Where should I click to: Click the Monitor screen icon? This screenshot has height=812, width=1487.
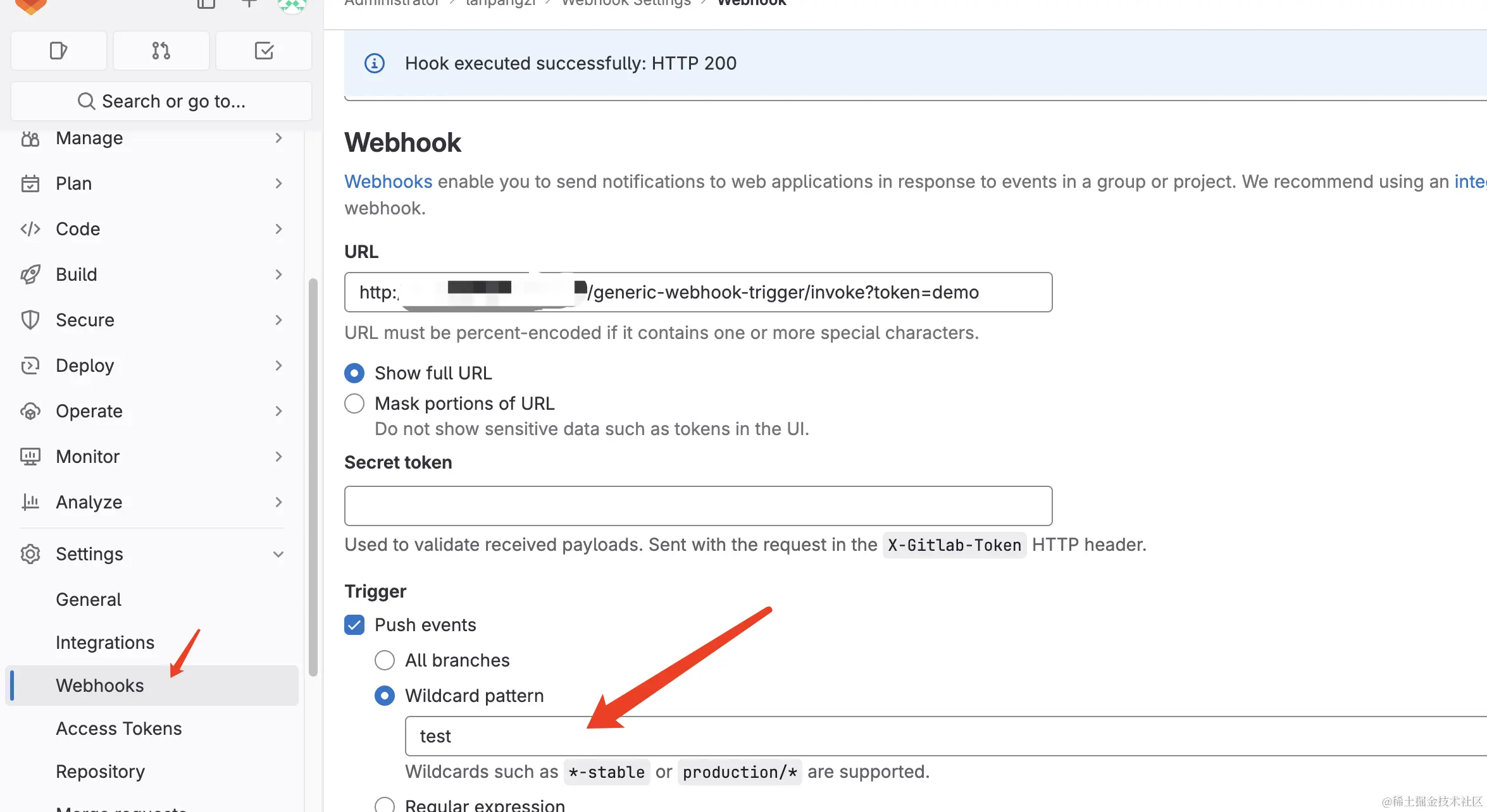point(30,457)
